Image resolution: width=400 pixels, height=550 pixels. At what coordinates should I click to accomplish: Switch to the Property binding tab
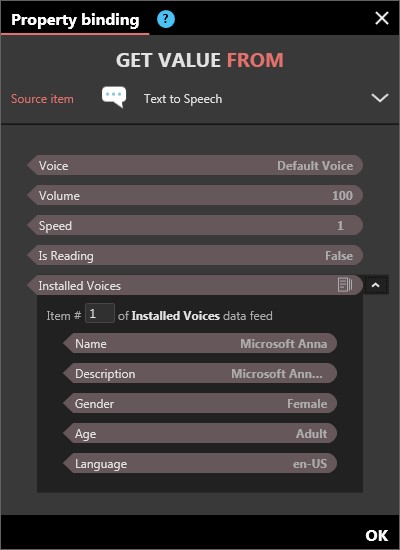coord(75,20)
